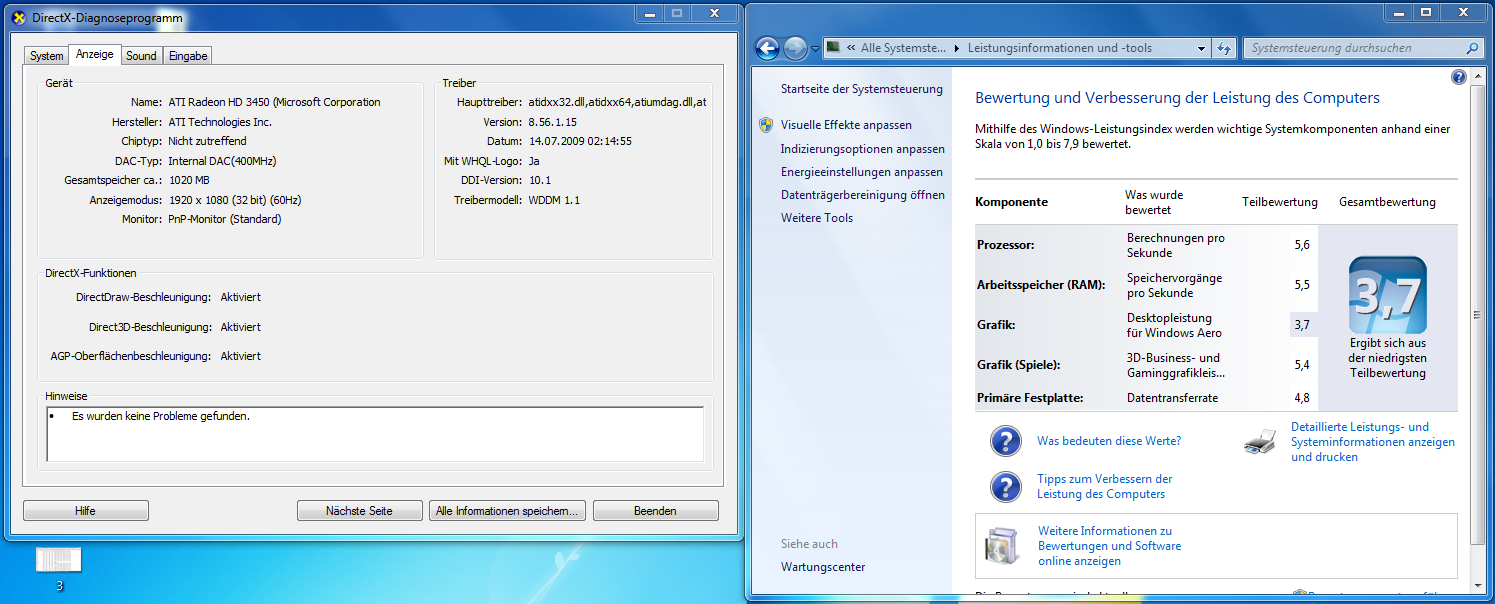Click the scrollbar up arrow in the performance window
The height and width of the screenshot is (604, 1495).
(x=1478, y=76)
